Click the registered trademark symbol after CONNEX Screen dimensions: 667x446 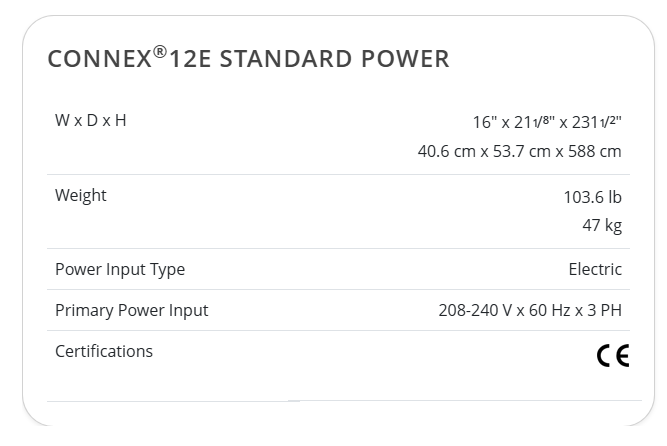[x=160, y=52]
